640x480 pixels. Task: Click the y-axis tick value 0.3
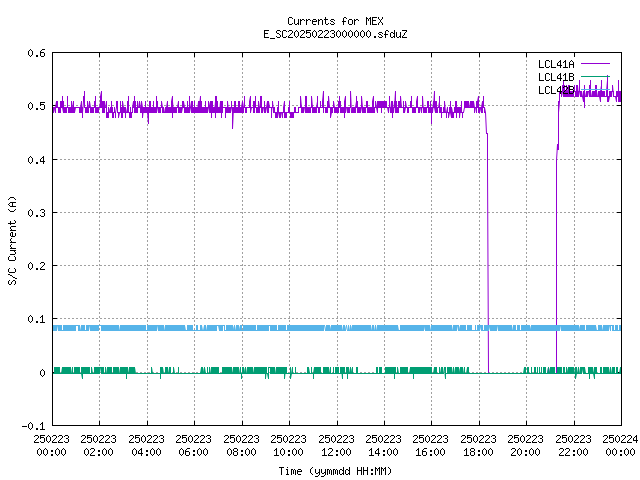[x=36, y=213]
